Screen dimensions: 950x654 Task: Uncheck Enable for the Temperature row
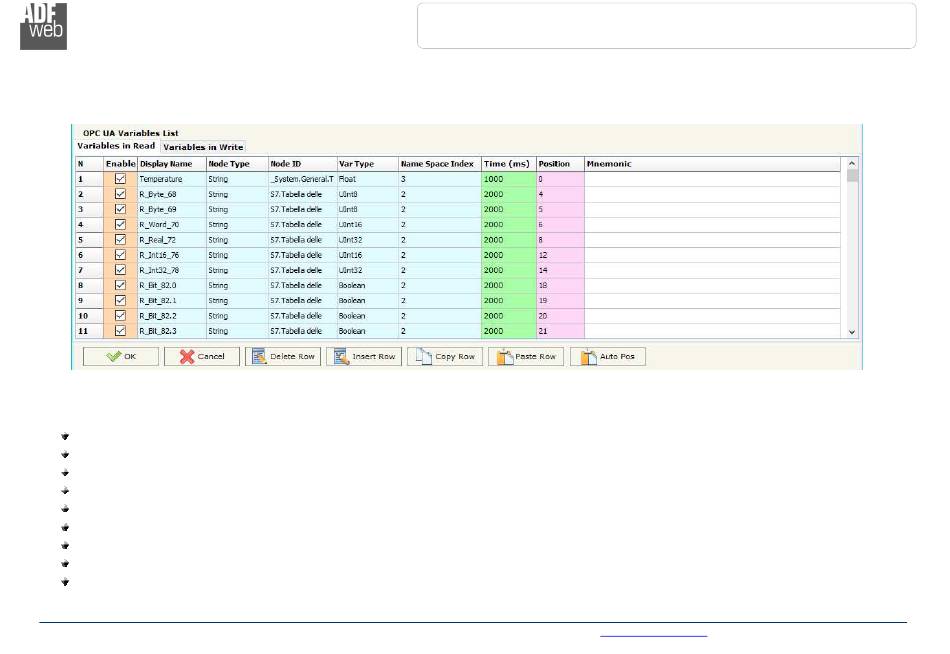point(120,179)
